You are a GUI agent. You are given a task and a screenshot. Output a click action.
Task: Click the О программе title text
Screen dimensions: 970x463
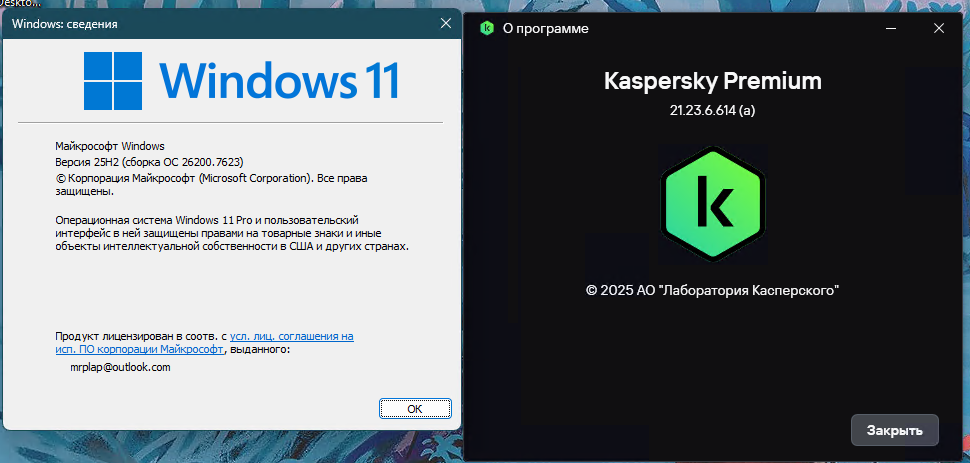[546, 28]
